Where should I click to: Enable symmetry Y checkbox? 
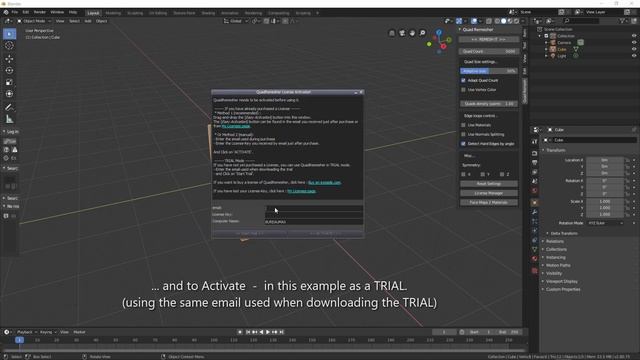pos(482,174)
